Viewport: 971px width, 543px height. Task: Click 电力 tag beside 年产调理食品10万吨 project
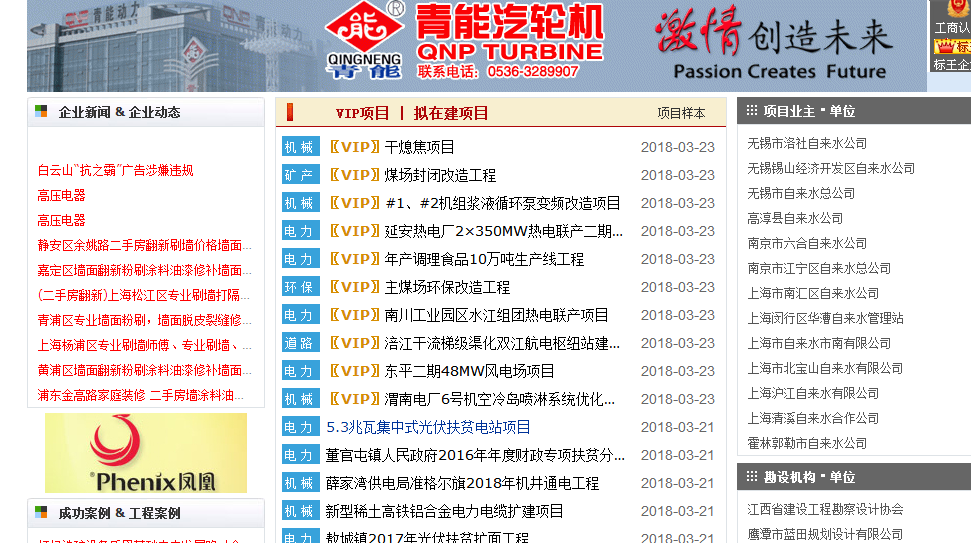click(x=300, y=259)
